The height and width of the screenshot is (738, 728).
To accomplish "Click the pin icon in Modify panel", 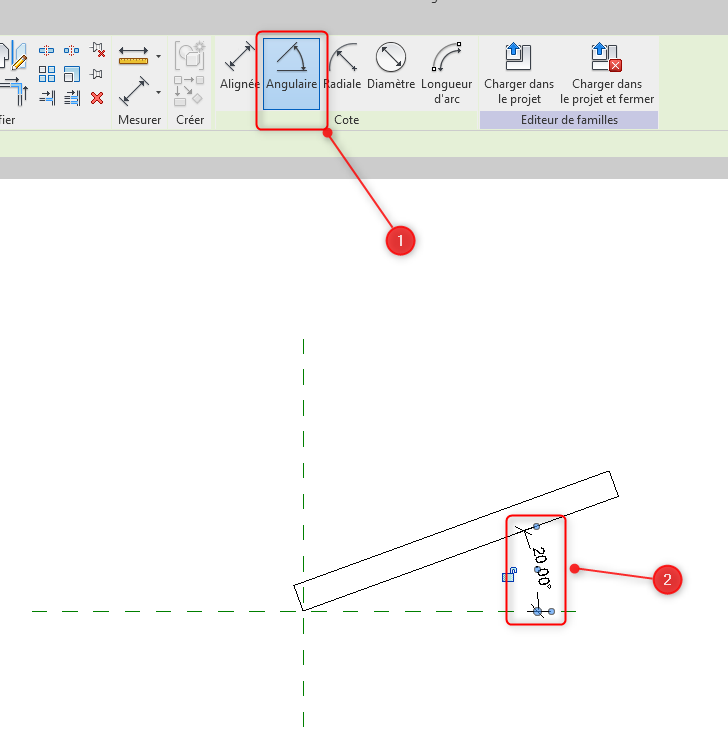I will (x=97, y=74).
